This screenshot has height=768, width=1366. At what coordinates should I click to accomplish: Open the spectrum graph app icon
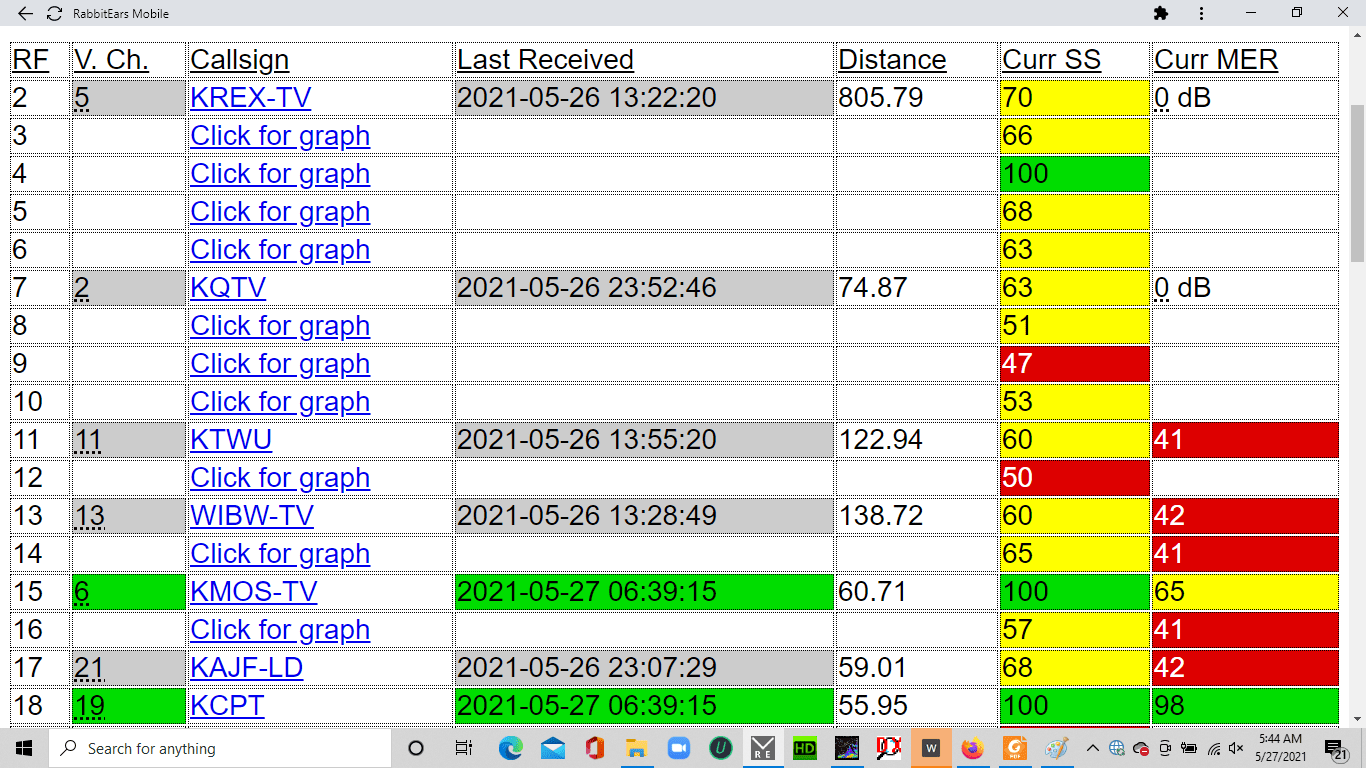coord(847,748)
